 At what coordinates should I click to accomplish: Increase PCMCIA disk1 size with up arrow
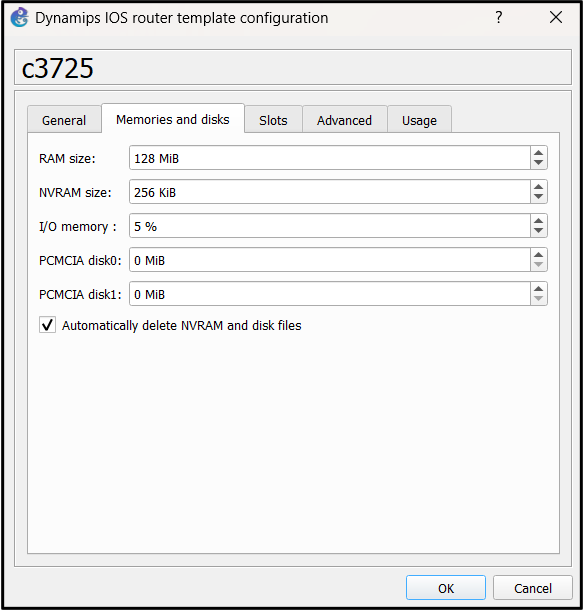[x=539, y=288]
